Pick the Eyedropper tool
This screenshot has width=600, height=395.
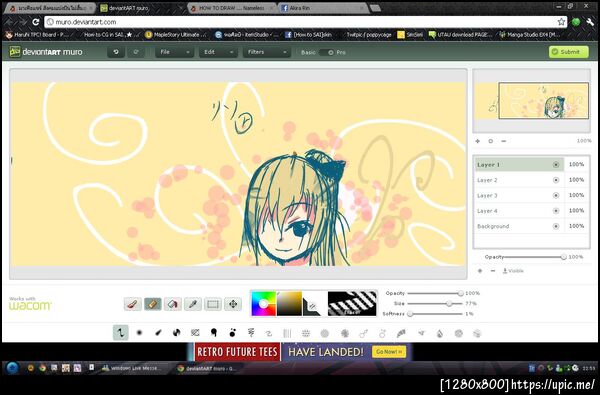point(193,304)
